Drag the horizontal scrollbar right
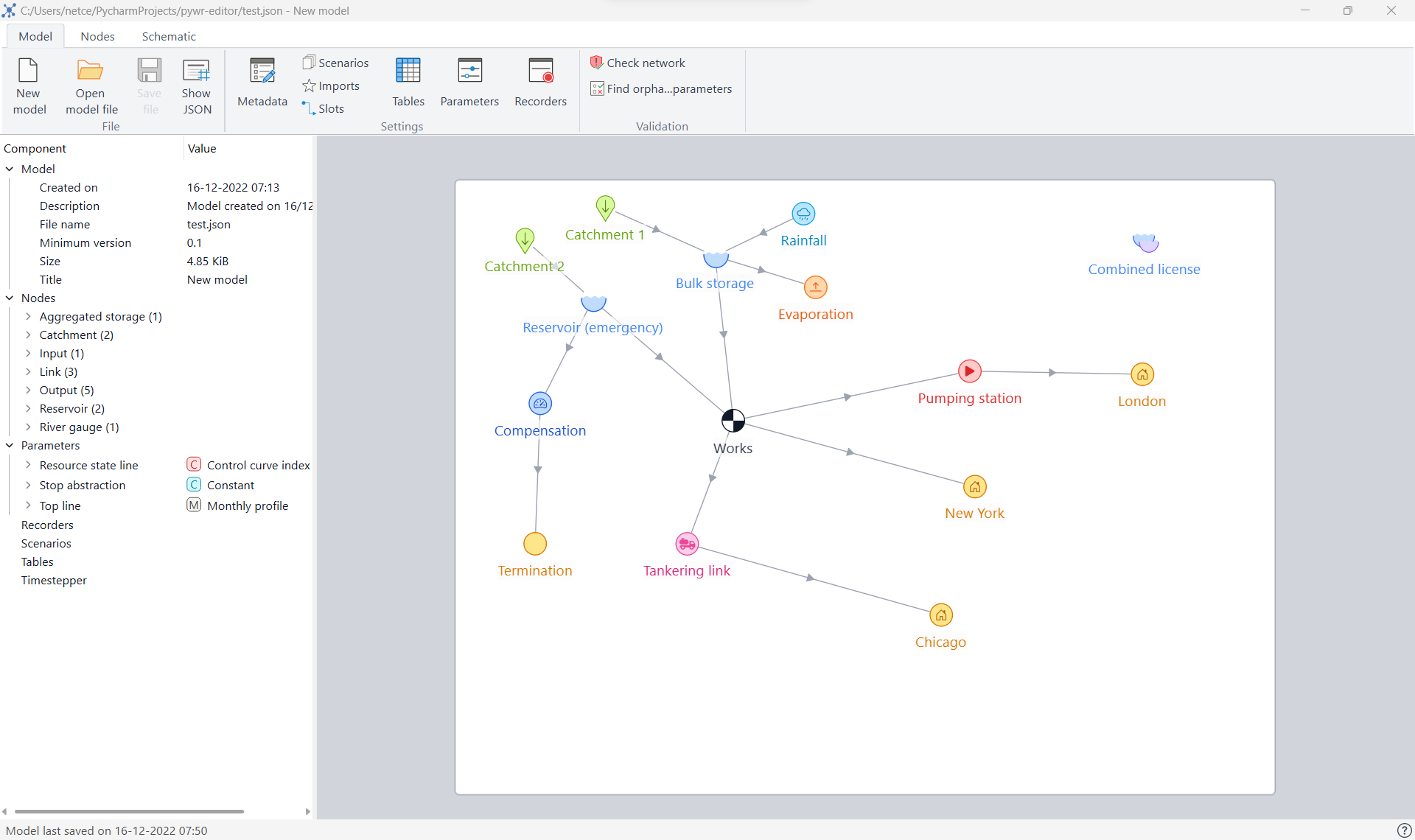This screenshot has width=1415, height=840. pos(307,811)
